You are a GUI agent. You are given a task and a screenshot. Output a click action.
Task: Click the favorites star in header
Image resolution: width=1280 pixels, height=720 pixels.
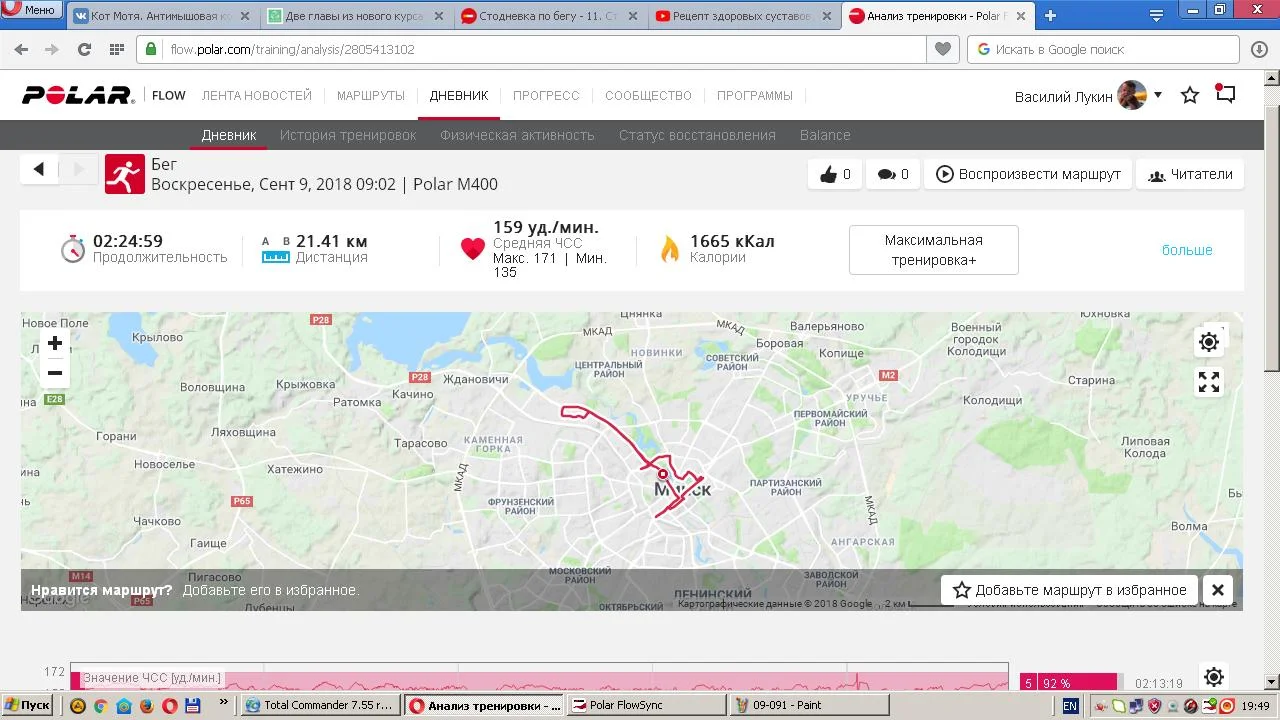tap(1190, 96)
